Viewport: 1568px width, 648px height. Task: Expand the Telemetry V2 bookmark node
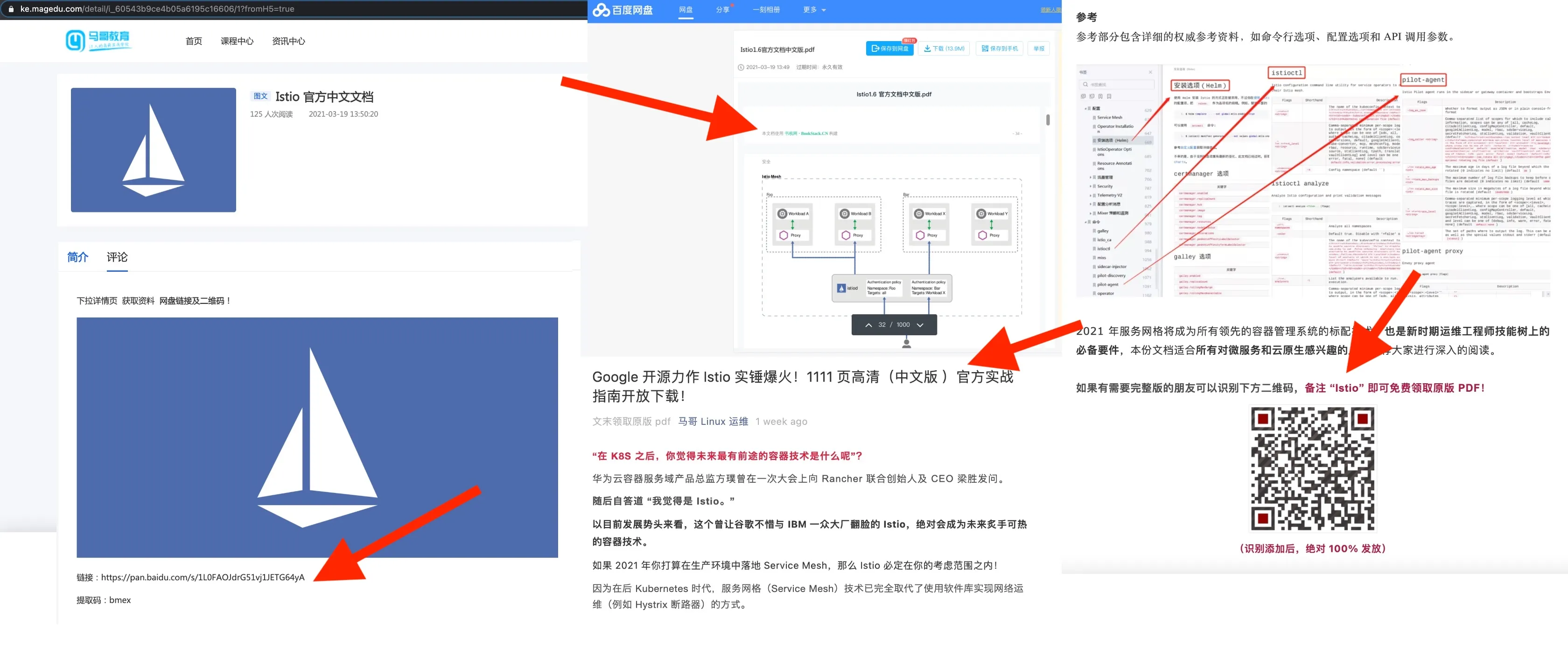coord(1091,196)
